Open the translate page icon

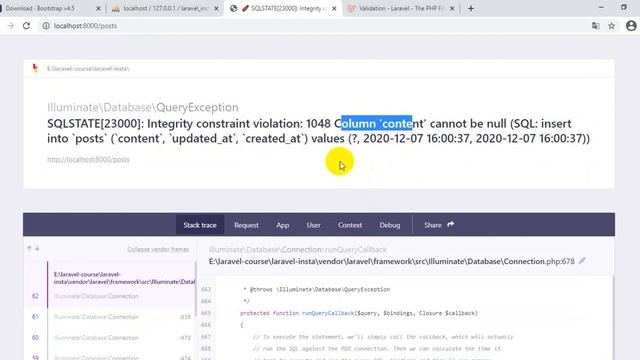point(596,26)
